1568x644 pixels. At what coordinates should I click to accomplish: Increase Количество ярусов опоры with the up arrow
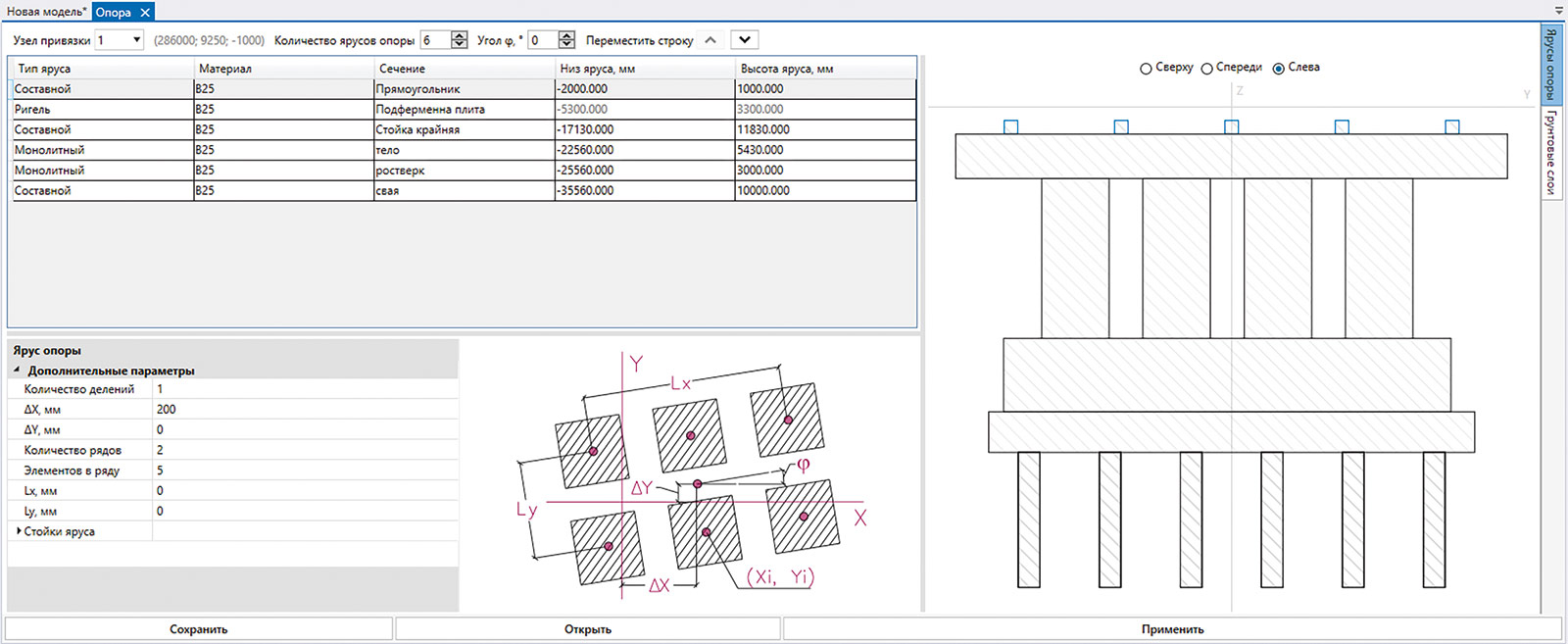[x=459, y=35]
